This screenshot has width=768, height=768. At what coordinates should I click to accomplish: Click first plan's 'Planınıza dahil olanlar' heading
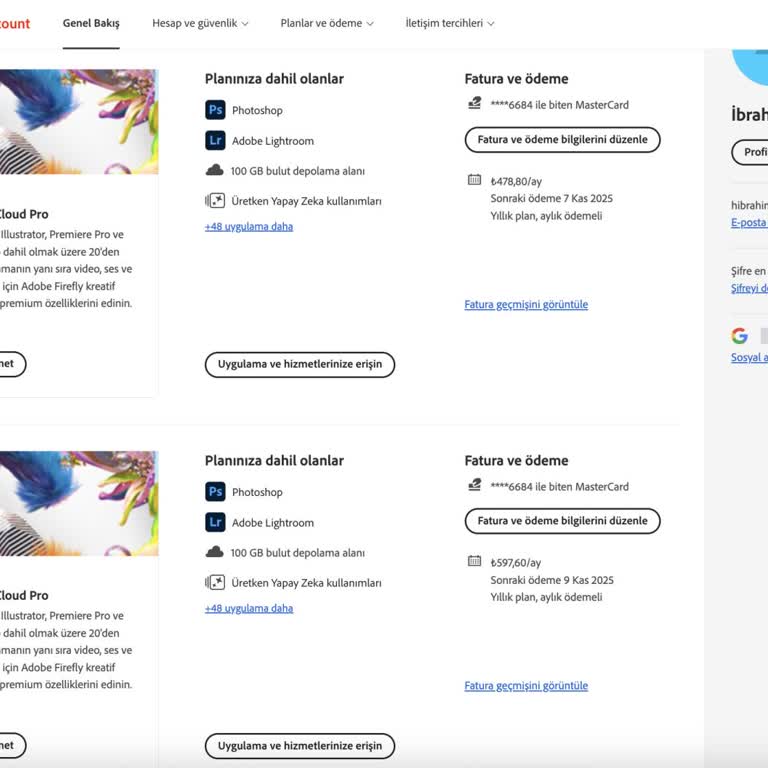coord(274,79)
